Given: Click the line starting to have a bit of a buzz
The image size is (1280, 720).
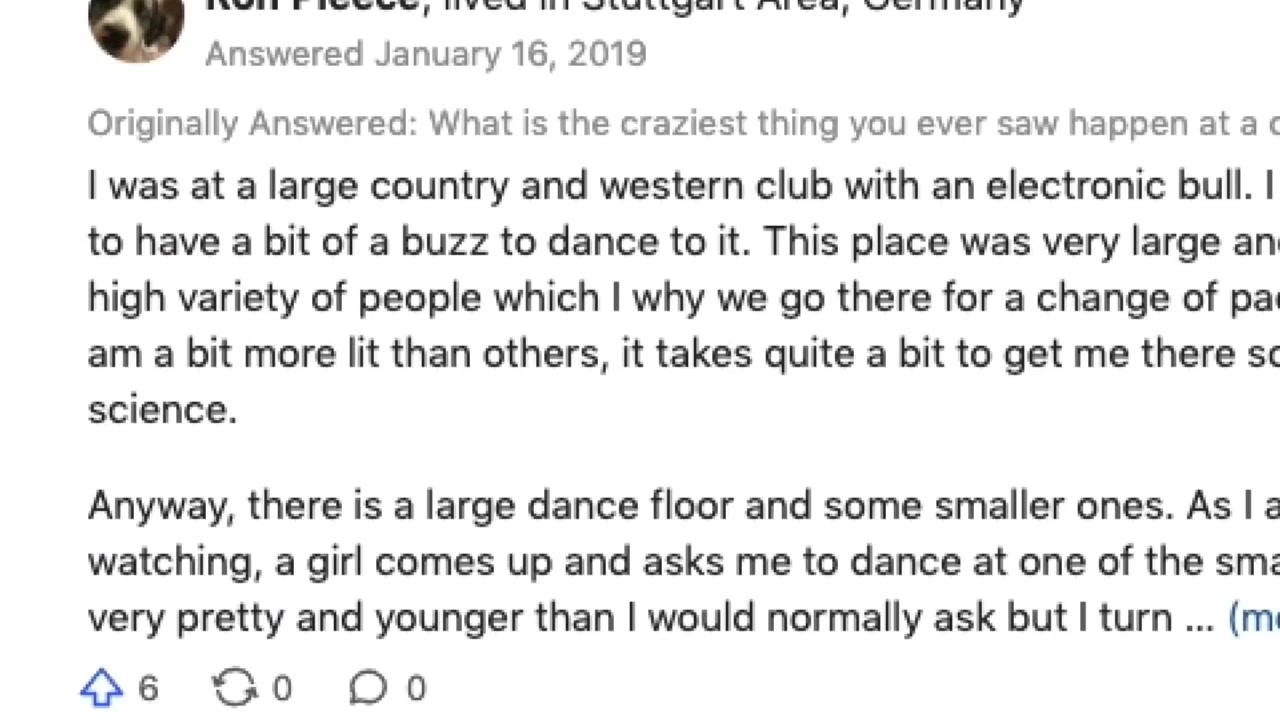Looking at the screenshot, I should pyautogui.click(x=683, y=242).
